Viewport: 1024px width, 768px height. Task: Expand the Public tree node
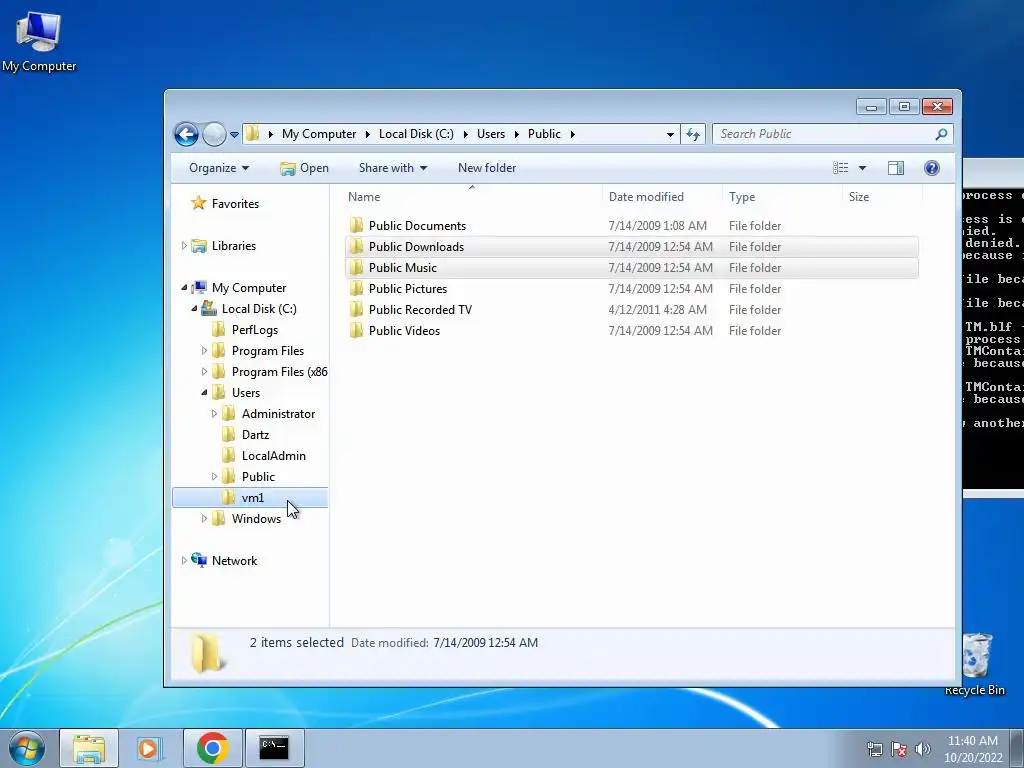(x=214, y=477)
